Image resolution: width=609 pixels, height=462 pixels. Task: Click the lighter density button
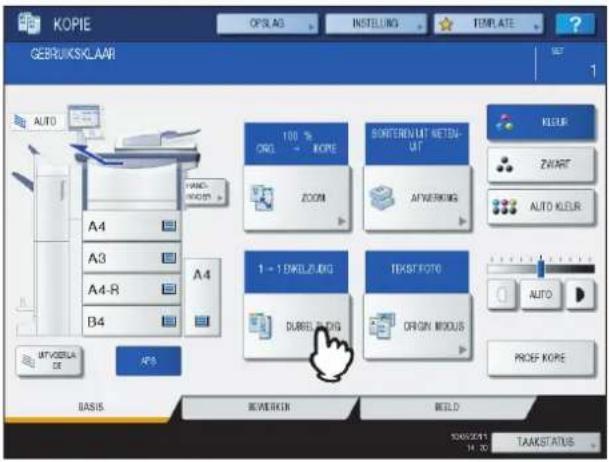pos(501,295)
